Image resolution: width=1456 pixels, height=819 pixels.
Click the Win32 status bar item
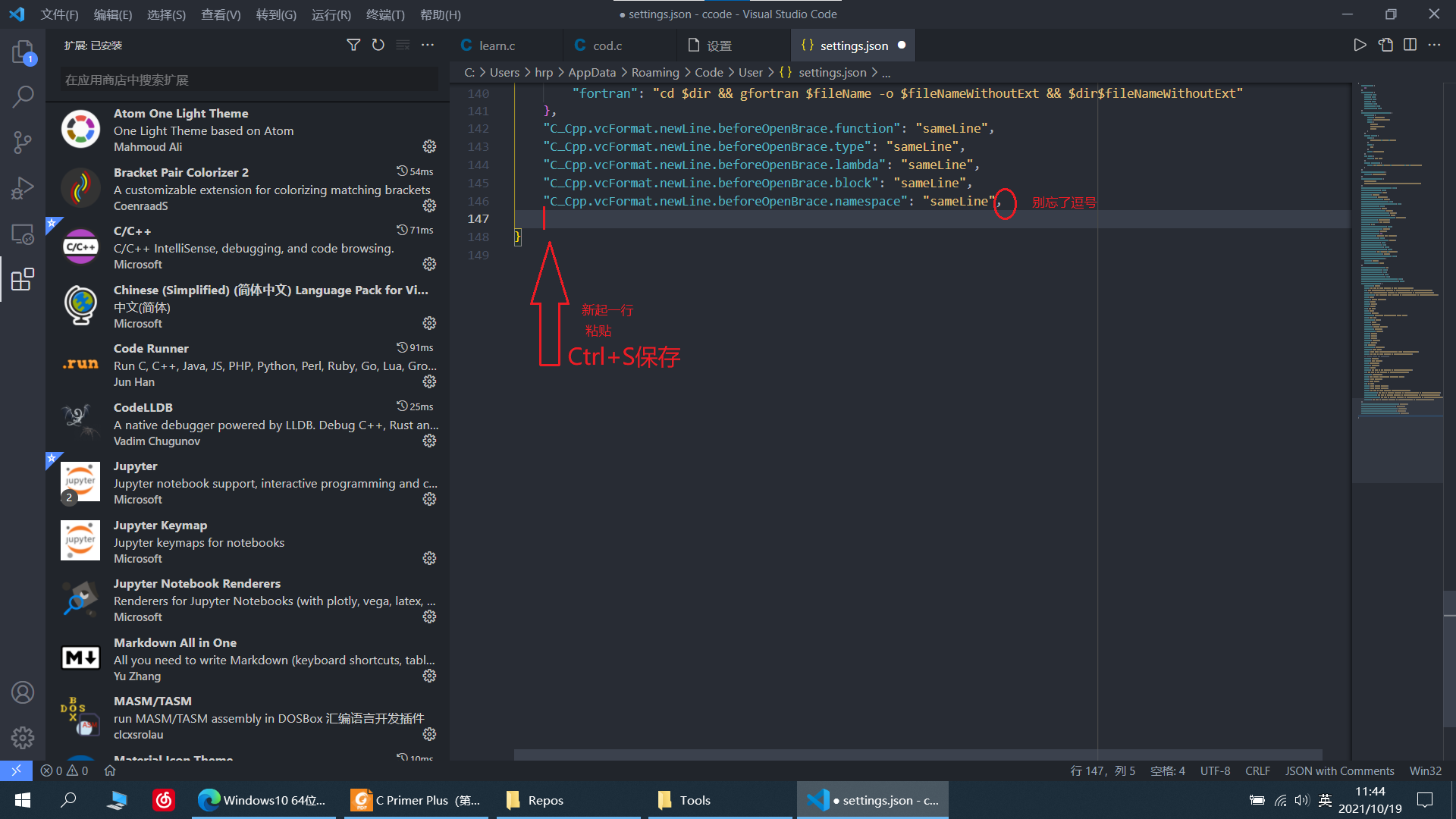(x=1425, y=770)
